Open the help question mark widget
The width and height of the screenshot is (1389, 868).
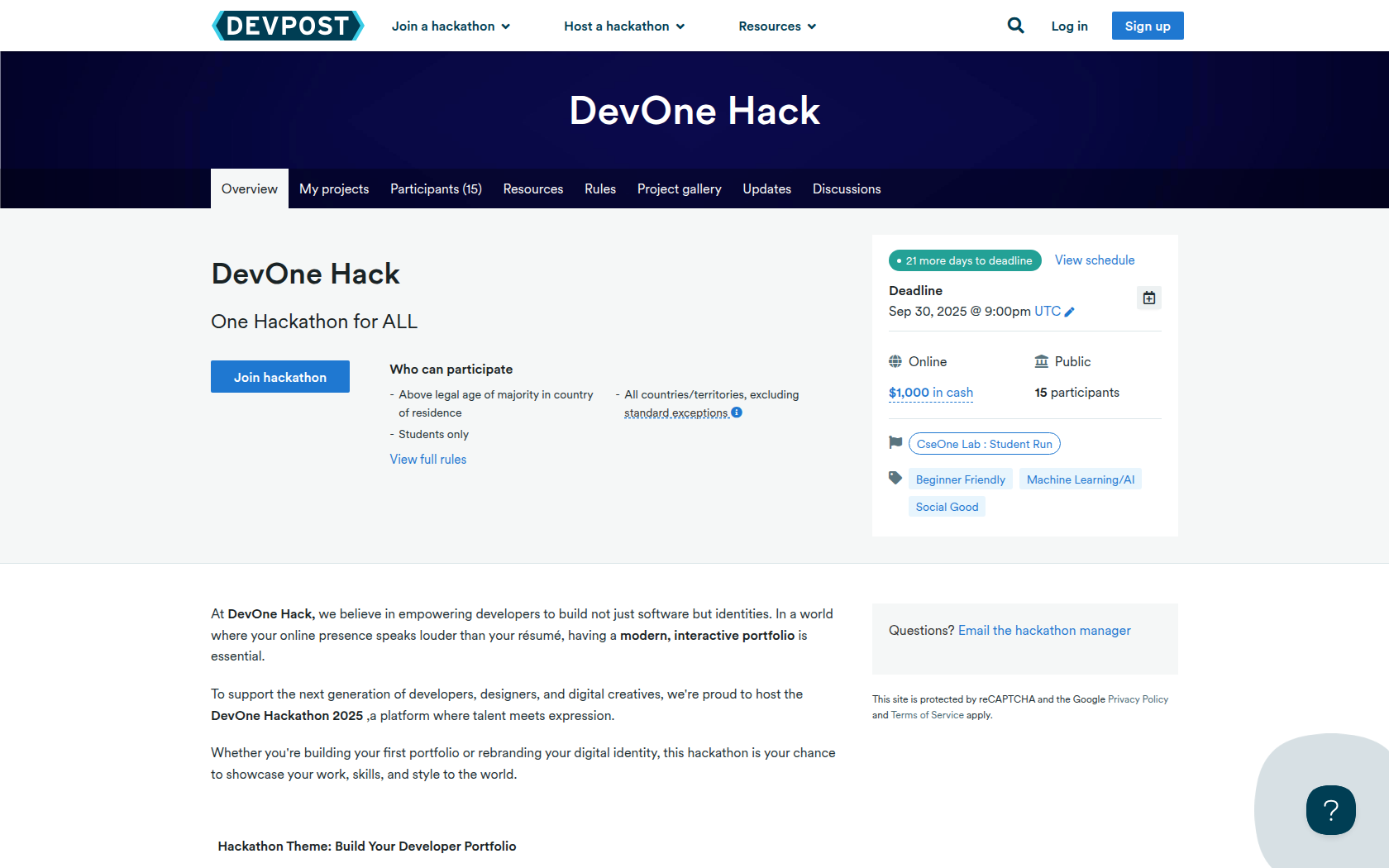1330,810
